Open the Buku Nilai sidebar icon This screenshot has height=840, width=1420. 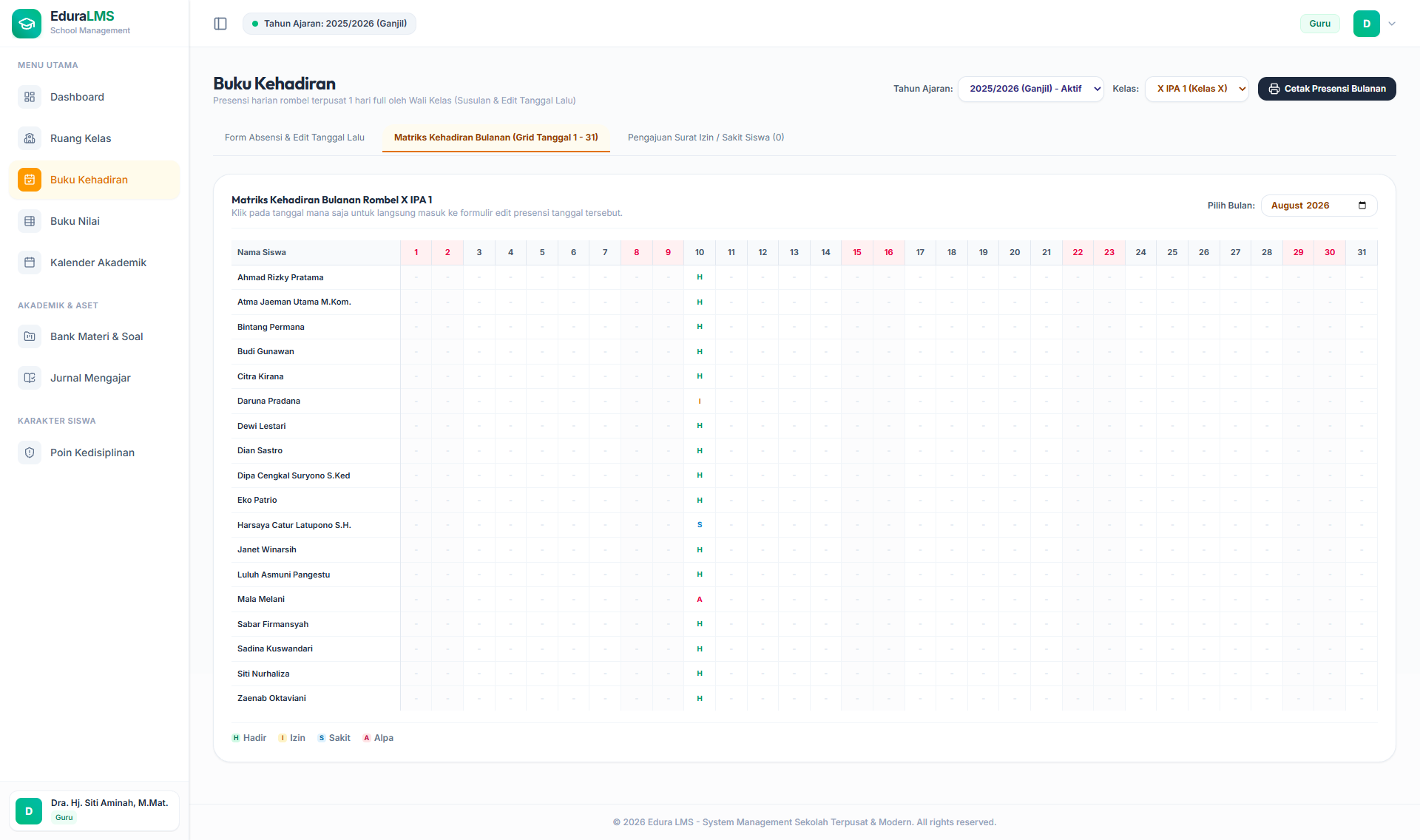[x=30, y=221]
